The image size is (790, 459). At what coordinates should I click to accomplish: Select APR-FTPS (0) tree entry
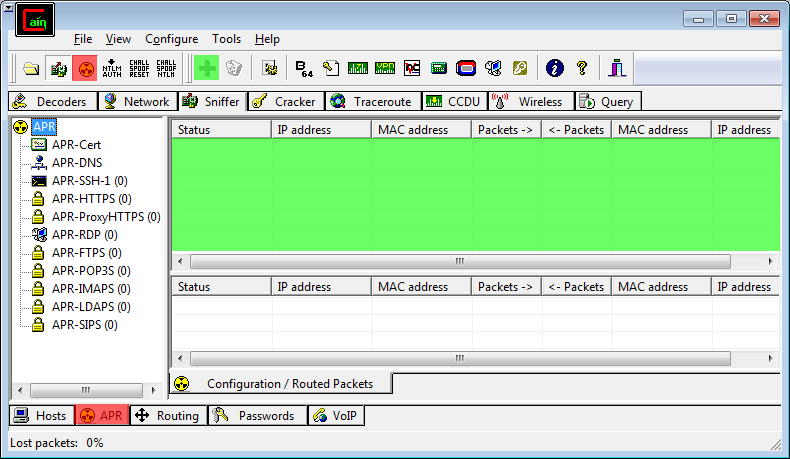click(x=87, y=252)
